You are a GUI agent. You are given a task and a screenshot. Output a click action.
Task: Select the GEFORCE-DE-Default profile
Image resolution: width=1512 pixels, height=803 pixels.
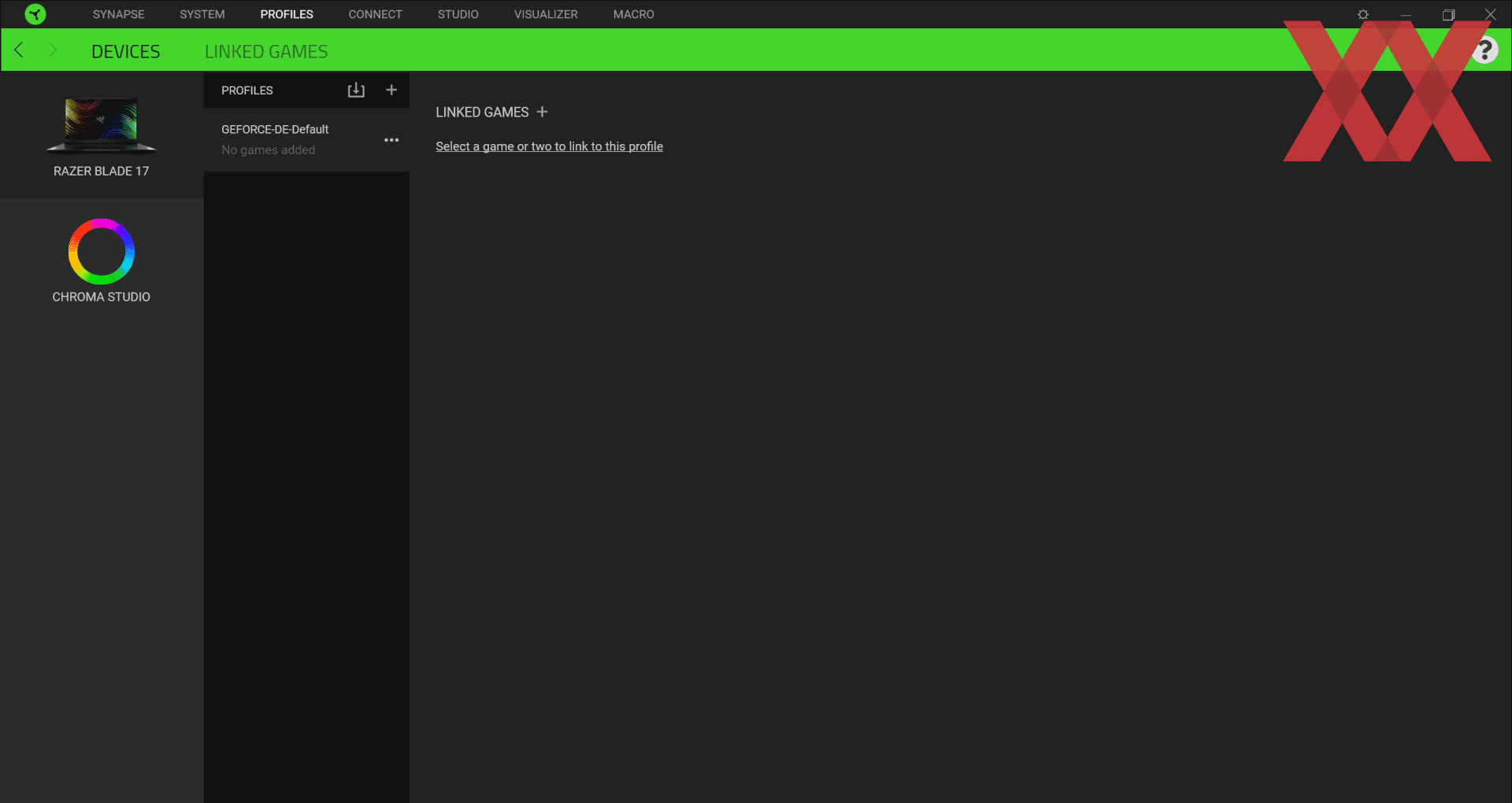tap(306, 139)
